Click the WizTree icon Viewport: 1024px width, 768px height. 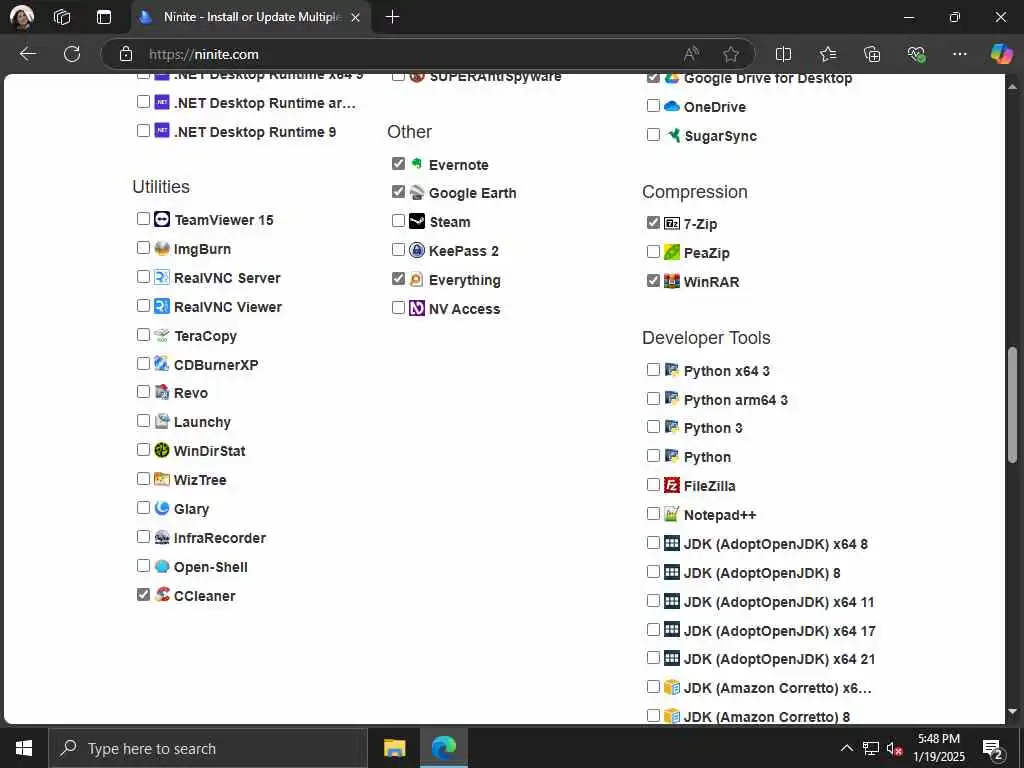[x=162, y=479]
